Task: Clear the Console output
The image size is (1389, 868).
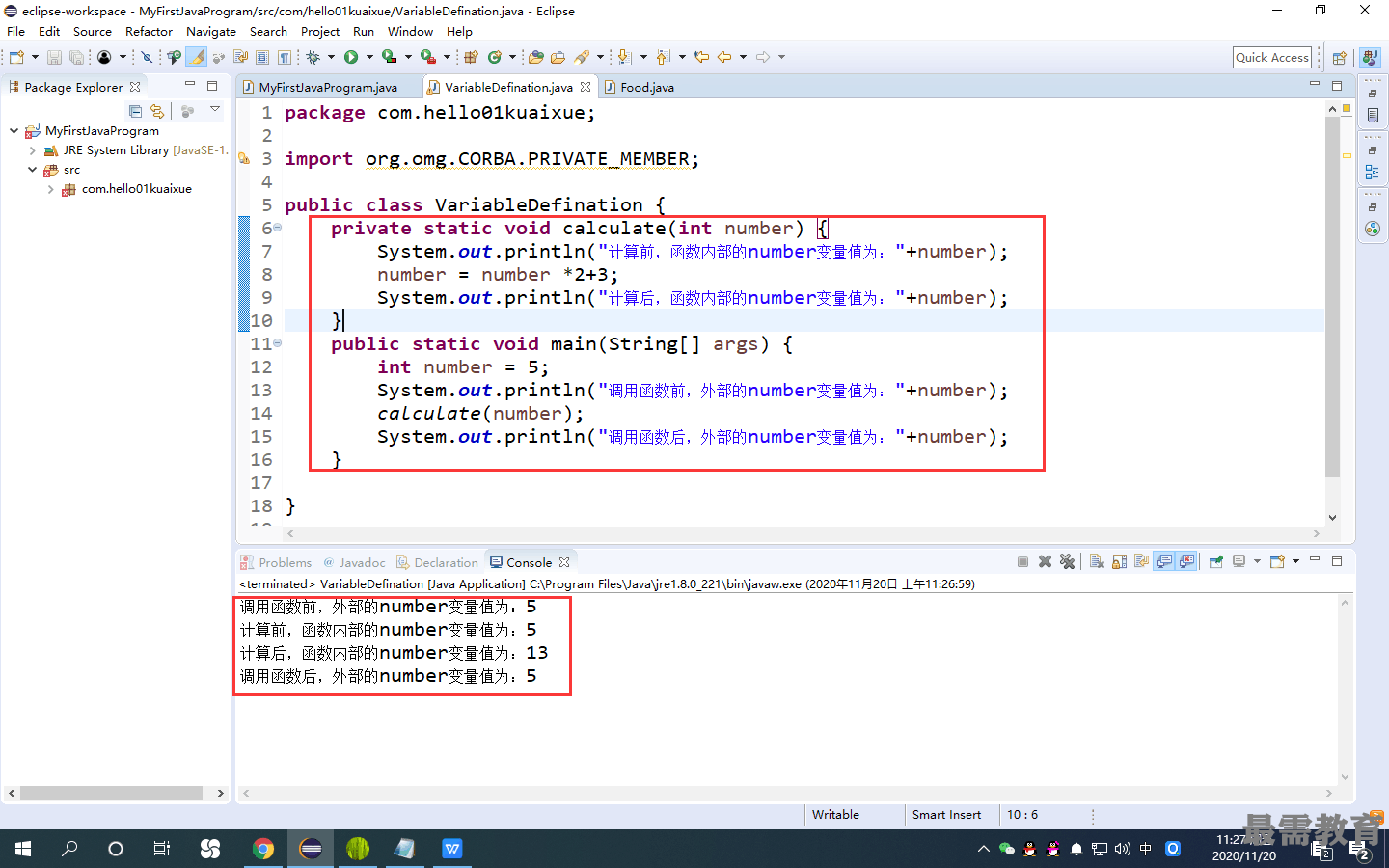Action: tap(1097, 561)
